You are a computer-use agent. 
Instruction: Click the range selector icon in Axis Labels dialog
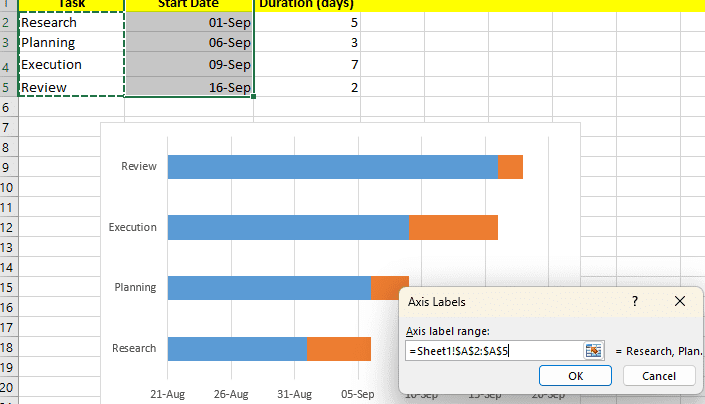pyautogui.click(x=594, y=351)
